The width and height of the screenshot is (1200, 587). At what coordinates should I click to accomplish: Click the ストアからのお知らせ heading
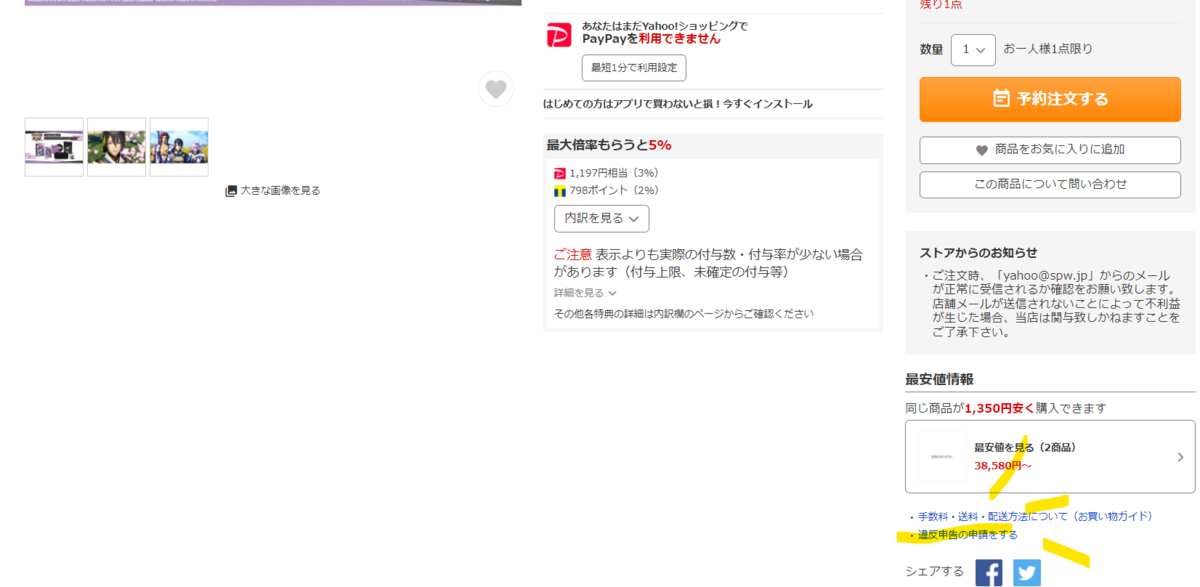(978, 252)
